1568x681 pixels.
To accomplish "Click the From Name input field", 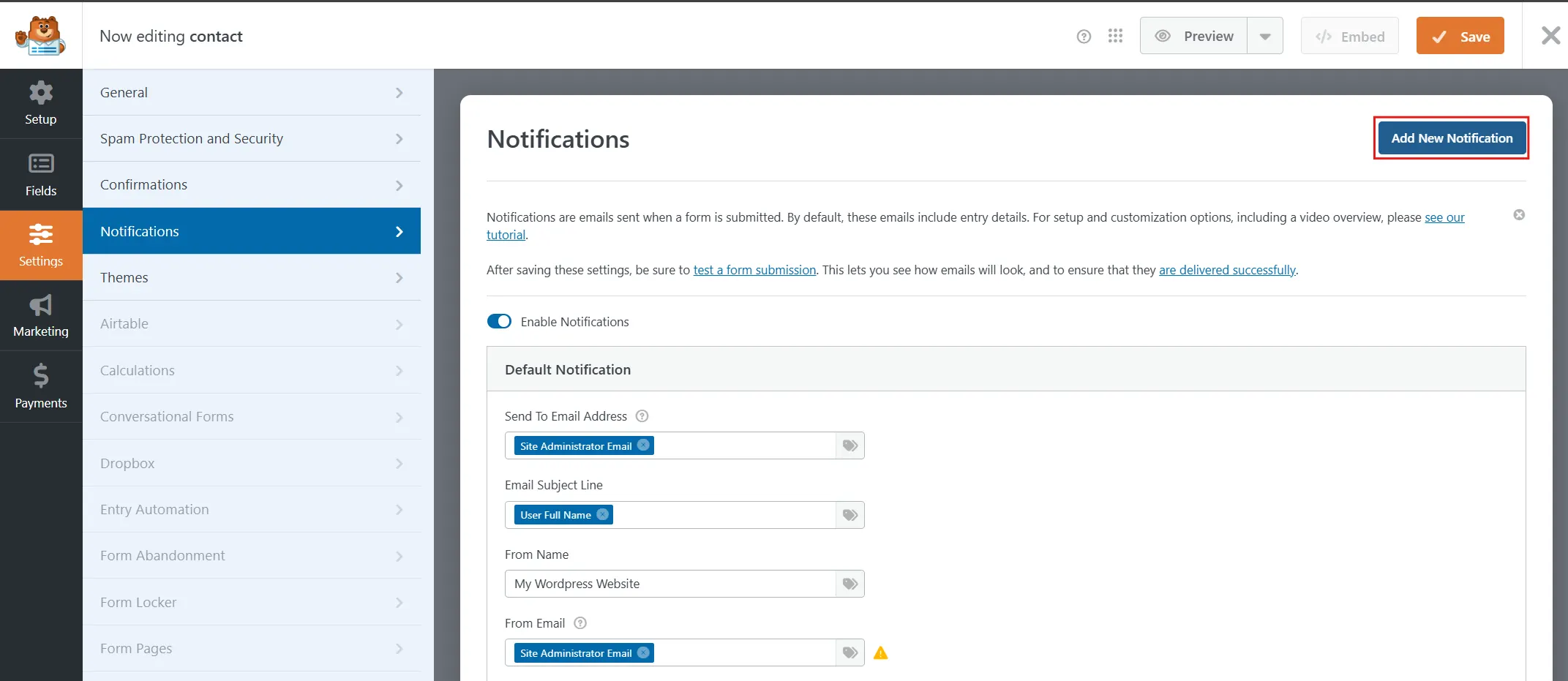I will (670, 584).
